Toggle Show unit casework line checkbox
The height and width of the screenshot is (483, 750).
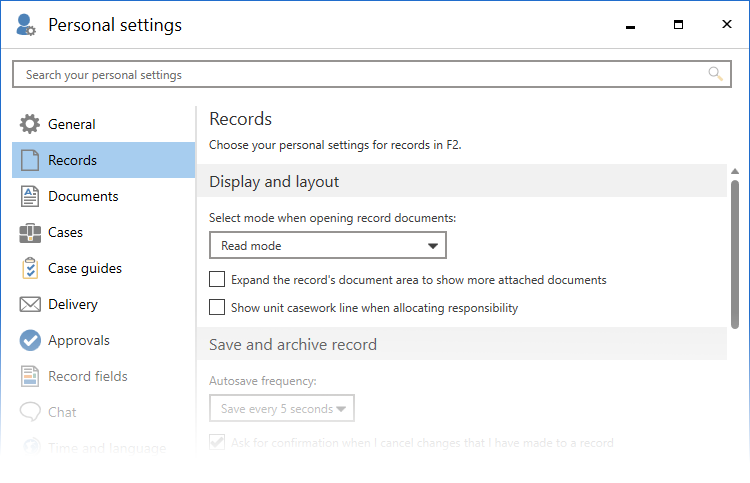[x=217, y=308]
